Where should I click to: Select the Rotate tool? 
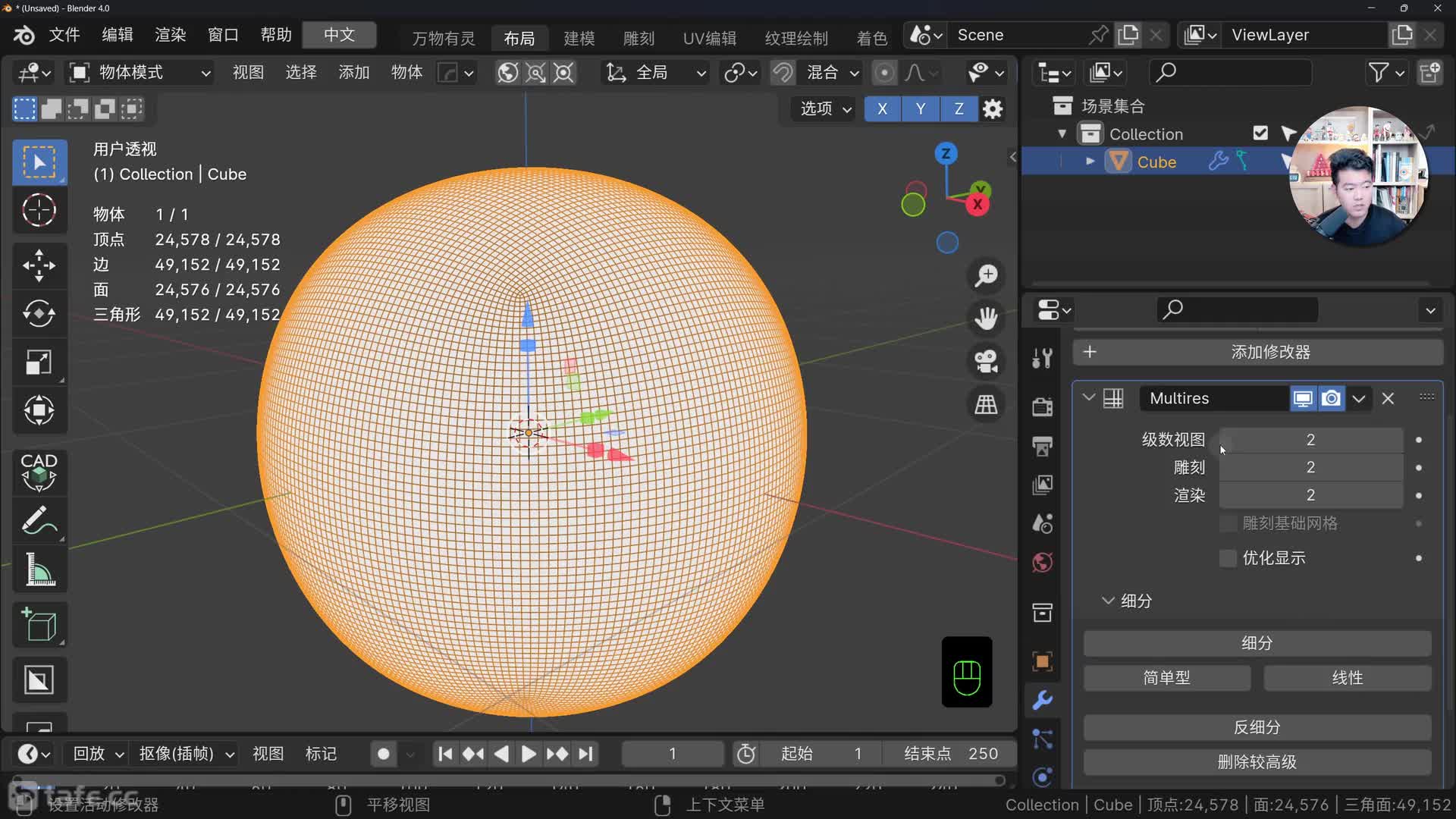click(39, 313)
